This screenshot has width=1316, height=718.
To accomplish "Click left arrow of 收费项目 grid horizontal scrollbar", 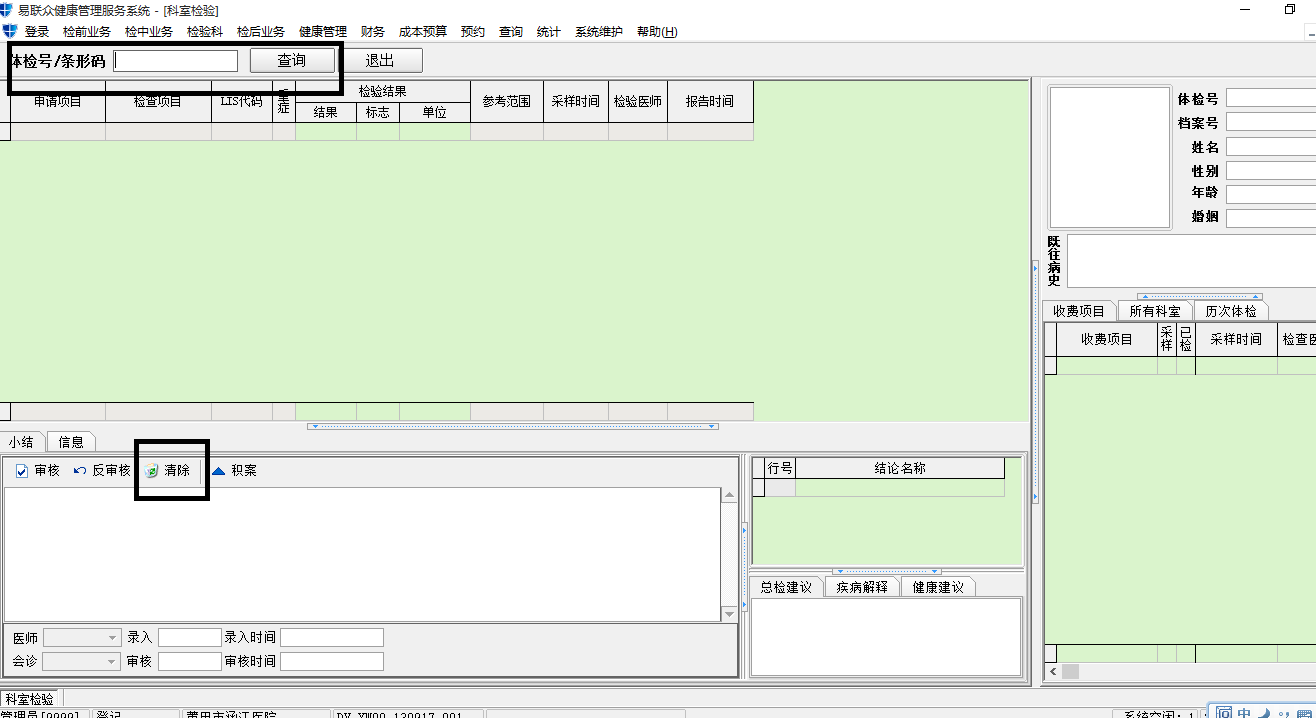I will click(1051, 672).
